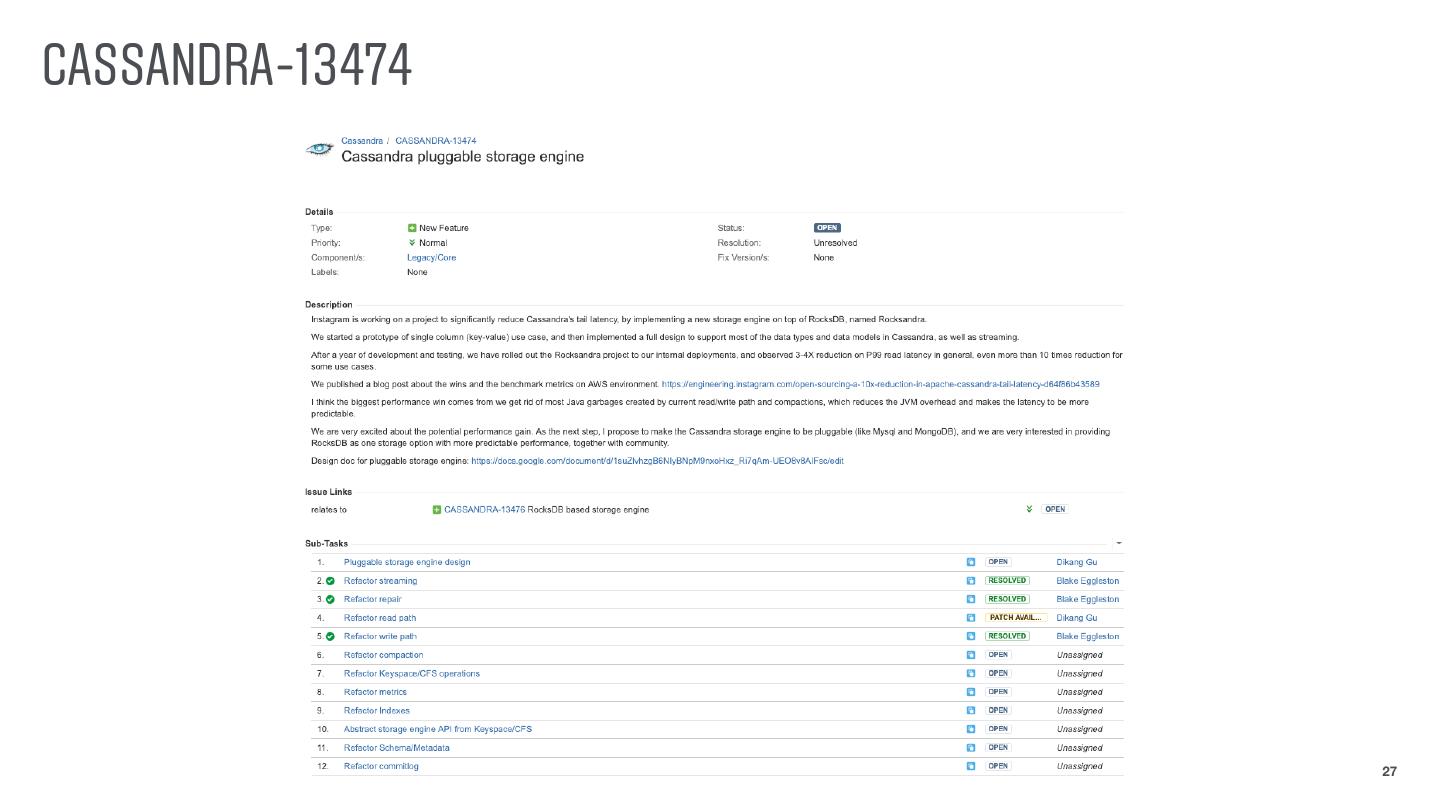Viewport: 1440px width, 810px height.
Task: Open the engineering.instagram.com blog post link
Action: [x=880, y=384]
